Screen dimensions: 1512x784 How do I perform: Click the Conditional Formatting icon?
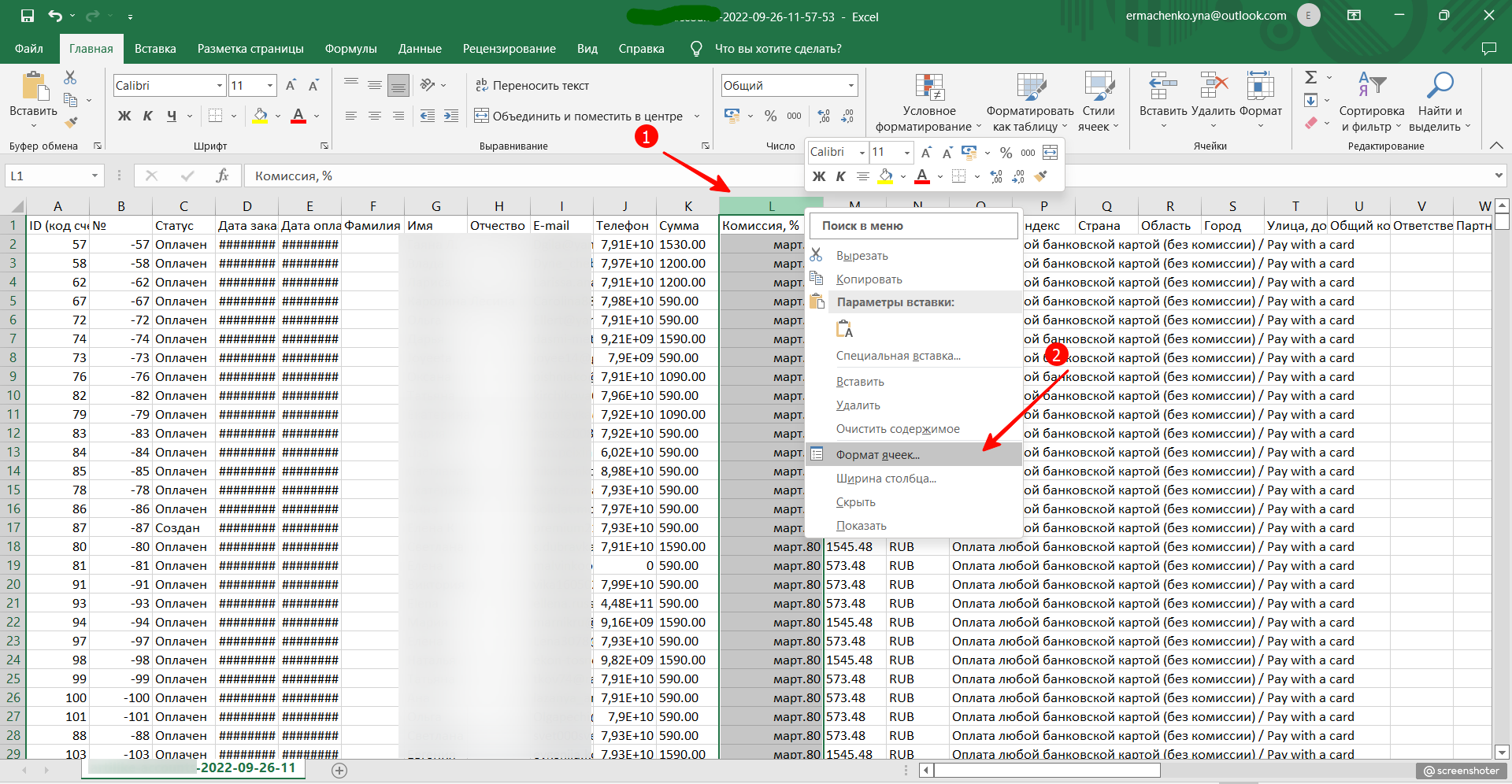(928, 88)
